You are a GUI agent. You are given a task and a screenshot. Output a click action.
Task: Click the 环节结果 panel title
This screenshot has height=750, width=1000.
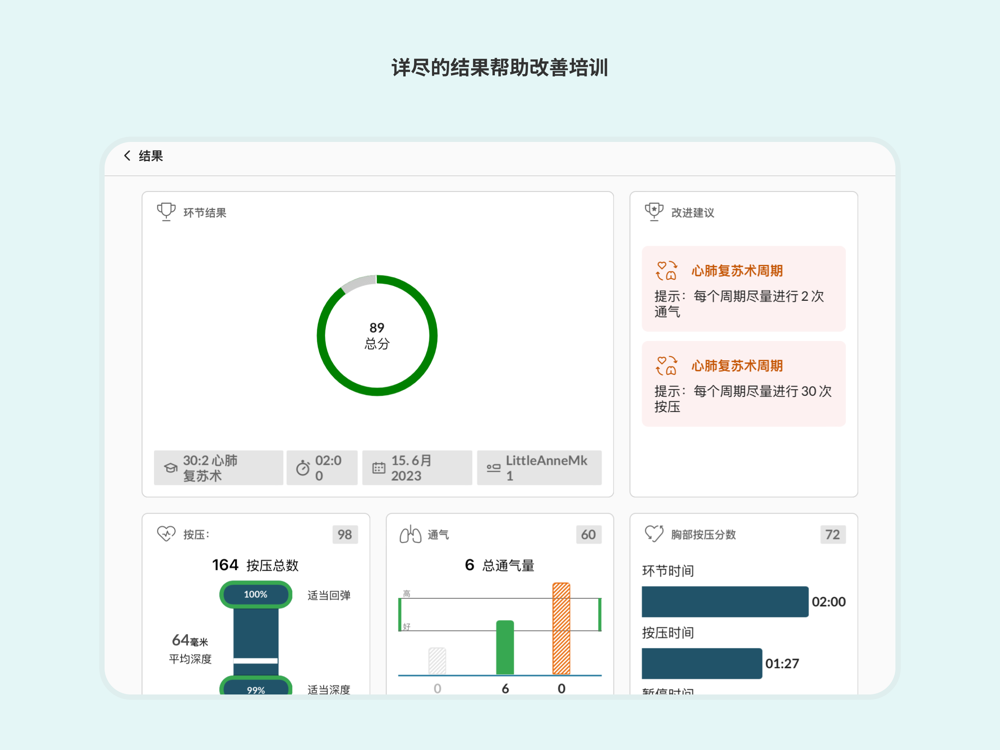pyautogui.click(x=205, y=212)
